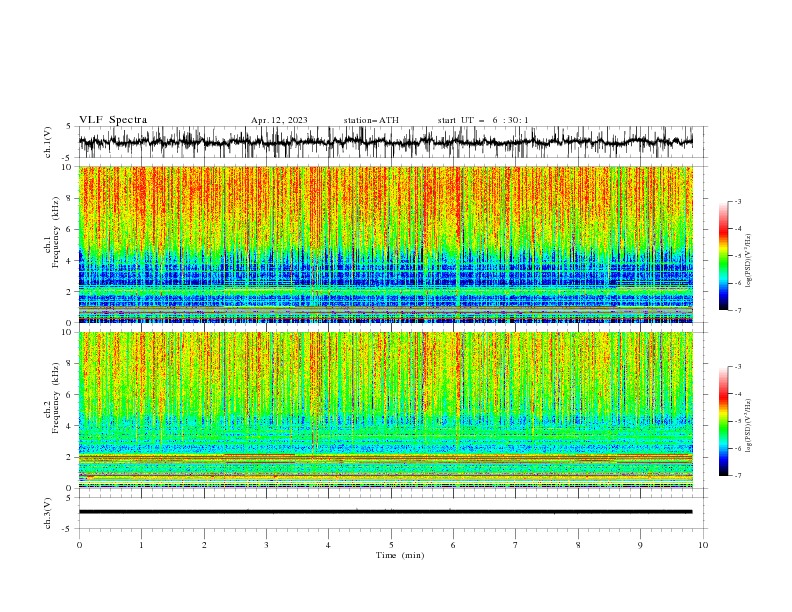Click the 'ch.1(V)' waveform axis label
This screenshot has height=612, width=792.
[48, 142]
